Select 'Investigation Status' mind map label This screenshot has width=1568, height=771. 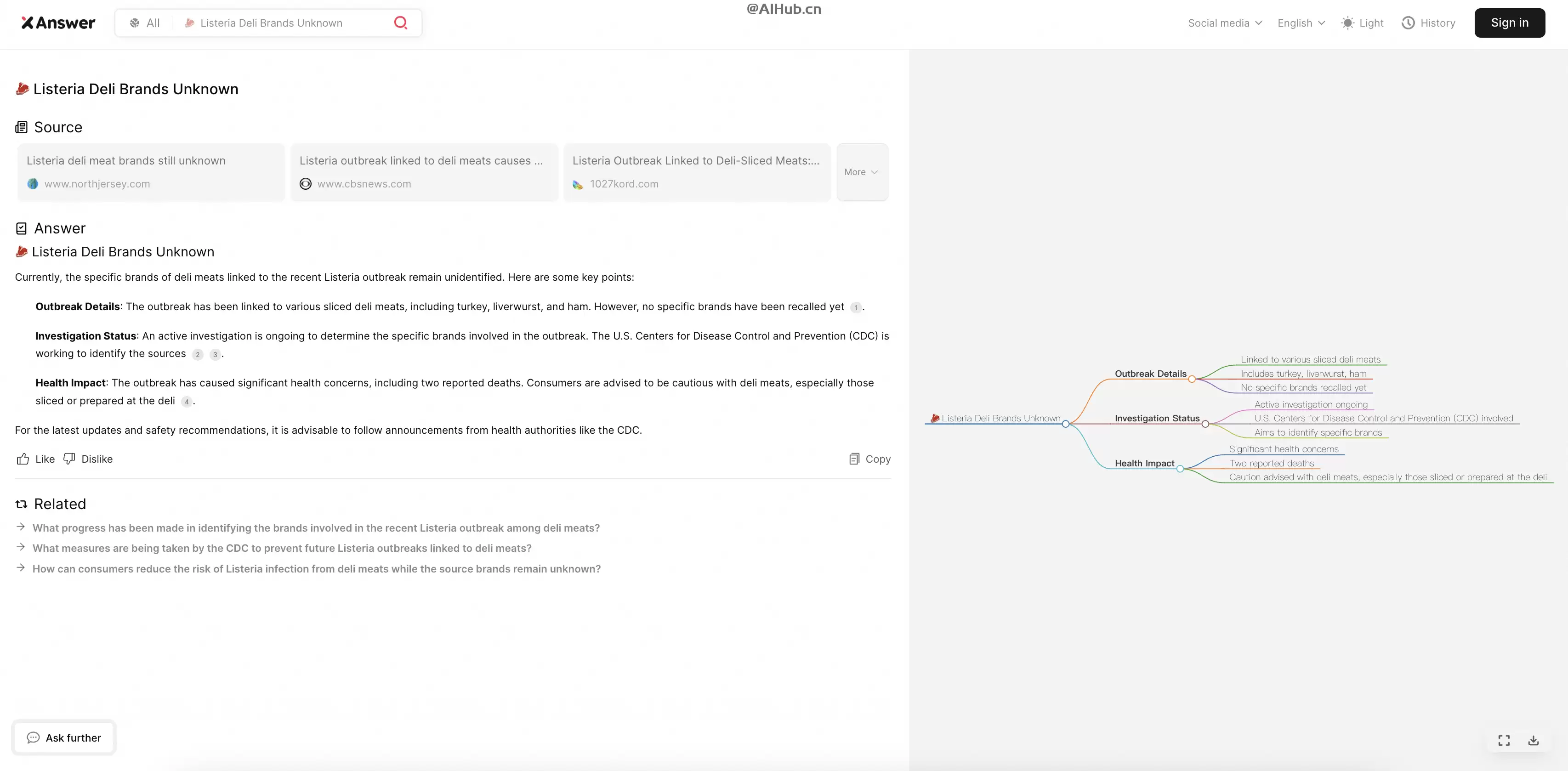[x=1157, y=419]
